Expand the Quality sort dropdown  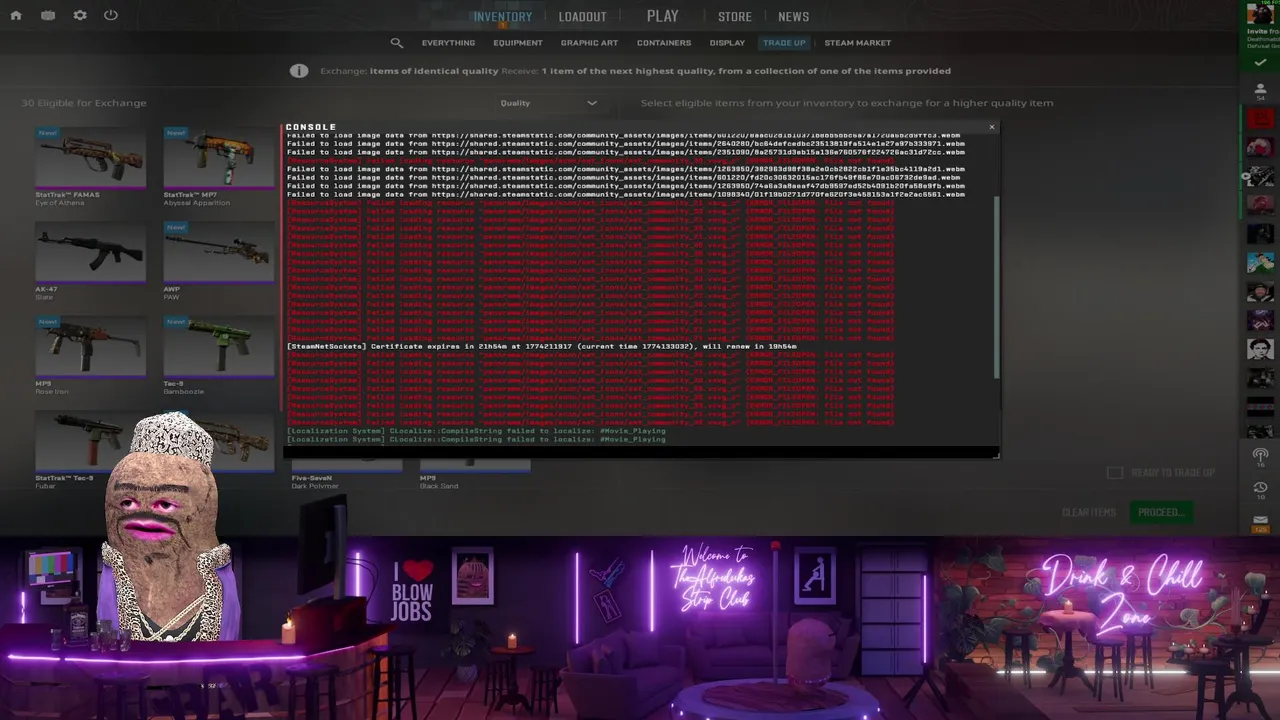(549, 103)
